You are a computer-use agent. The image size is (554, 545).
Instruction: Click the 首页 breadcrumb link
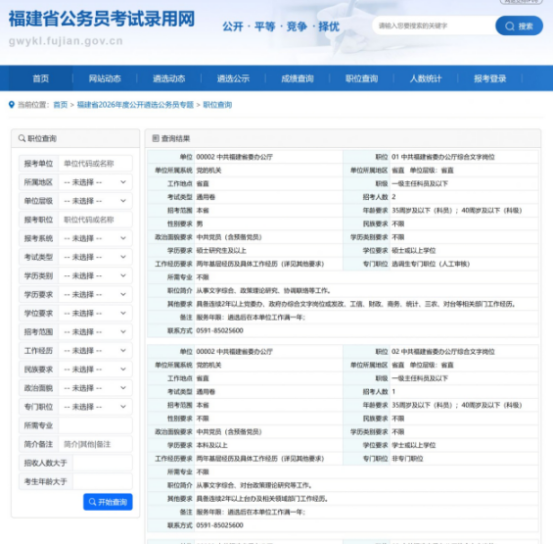(60, 105)
